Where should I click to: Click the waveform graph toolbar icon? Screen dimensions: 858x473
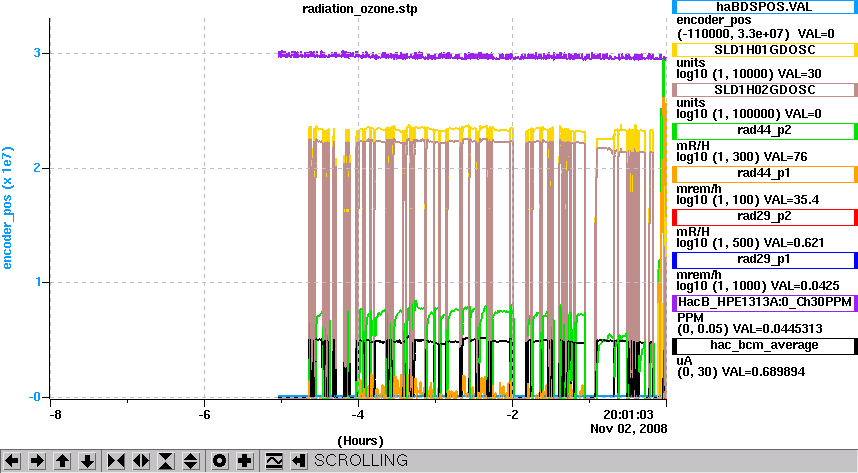tap(274, 461)
